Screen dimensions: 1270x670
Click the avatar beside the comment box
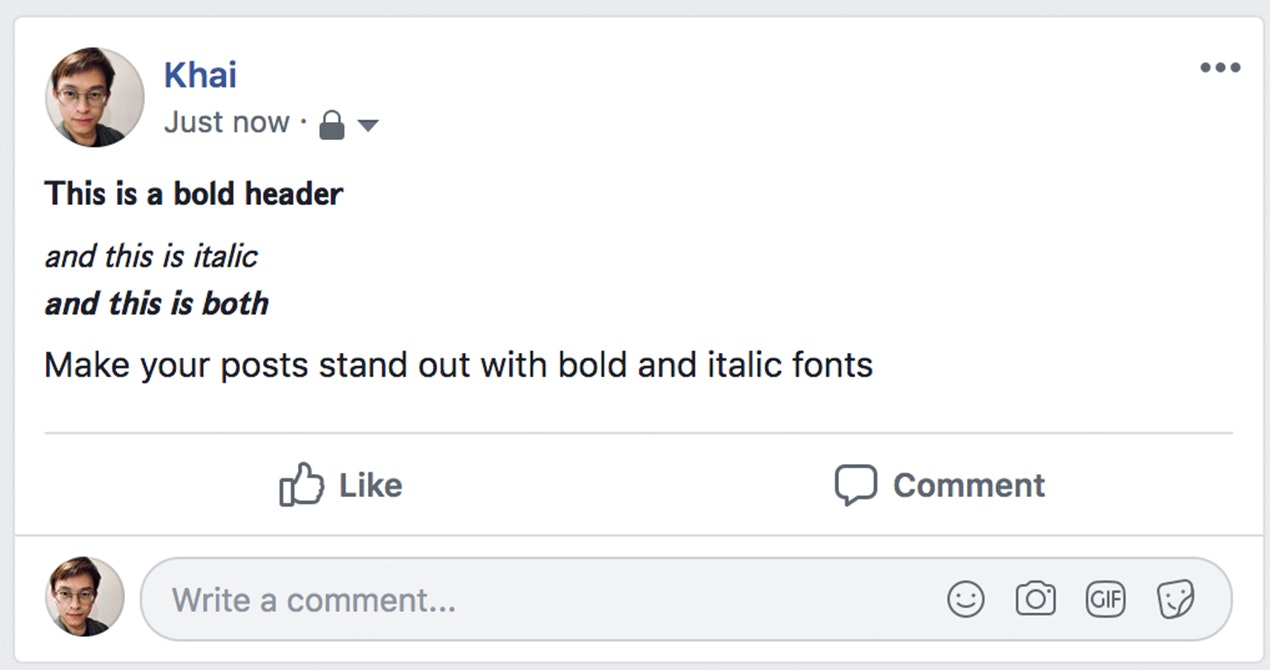(x=83, y=595)
